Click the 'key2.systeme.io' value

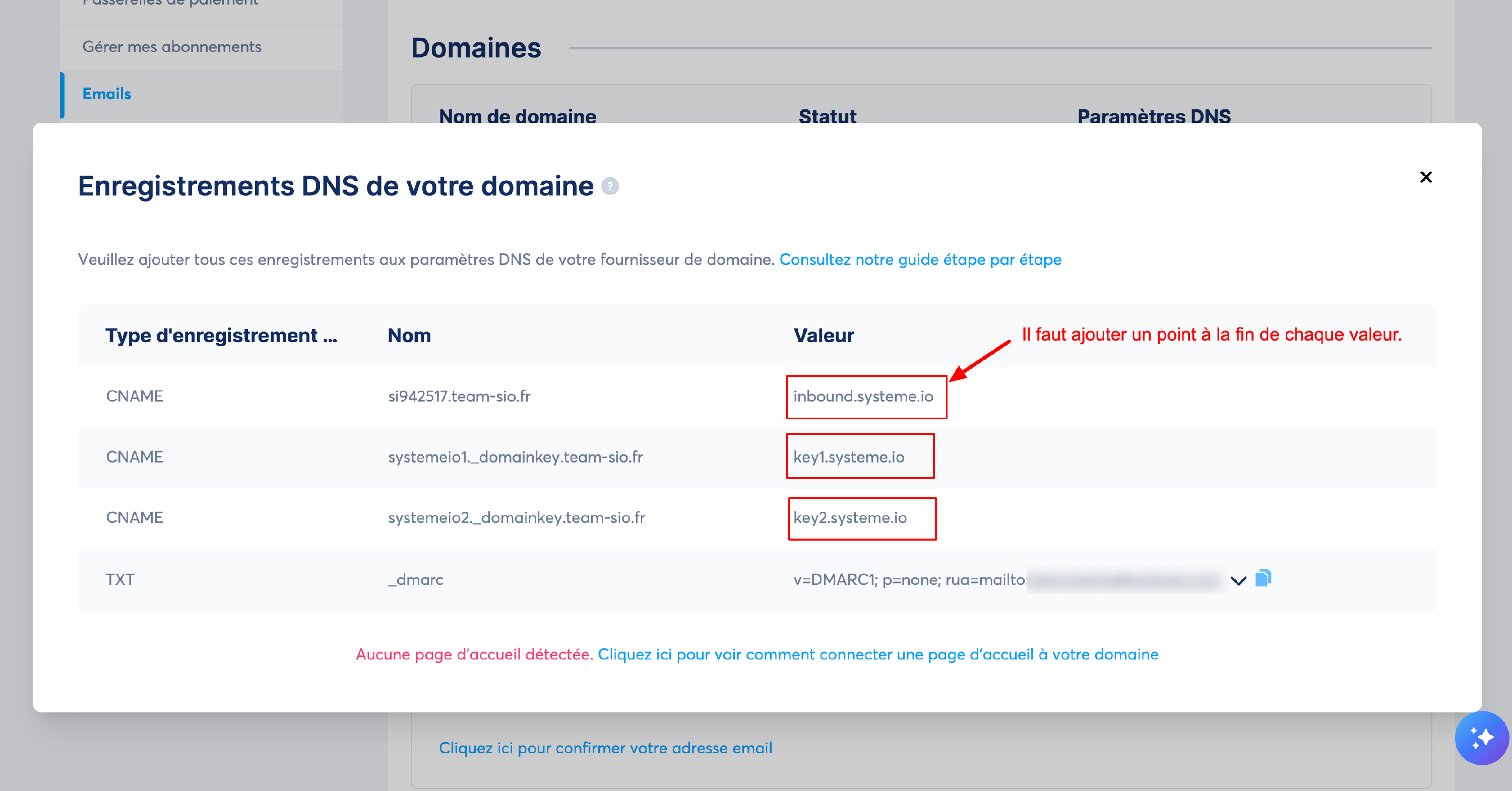pos(851,517)
